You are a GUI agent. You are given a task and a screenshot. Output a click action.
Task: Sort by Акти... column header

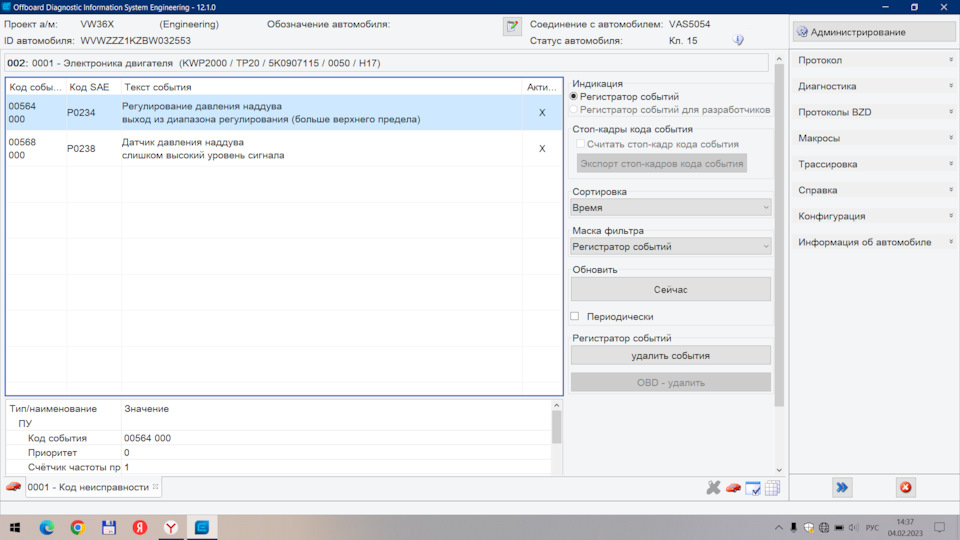542,87
